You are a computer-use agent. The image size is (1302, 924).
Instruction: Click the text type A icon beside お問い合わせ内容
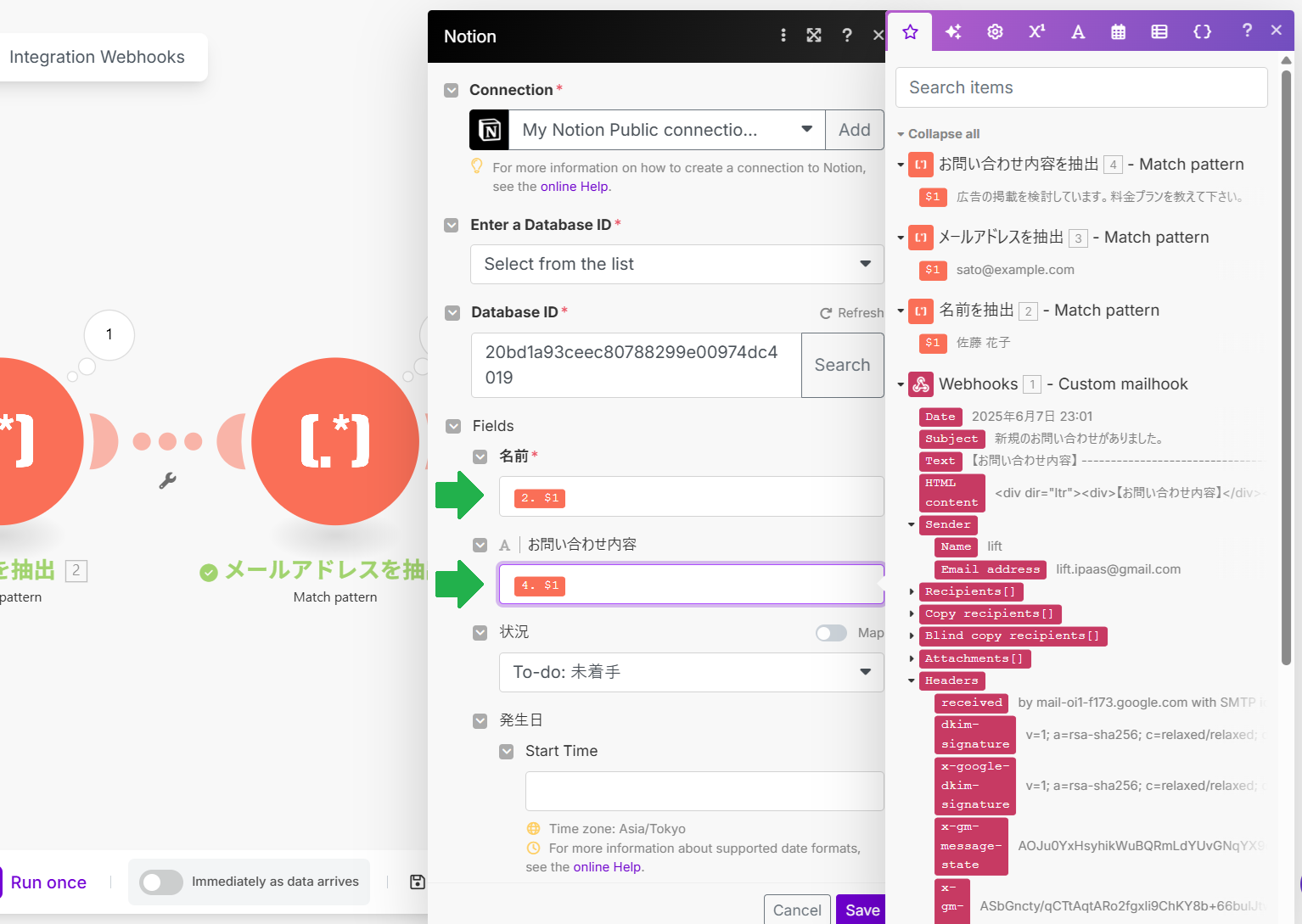coord(504,545)
